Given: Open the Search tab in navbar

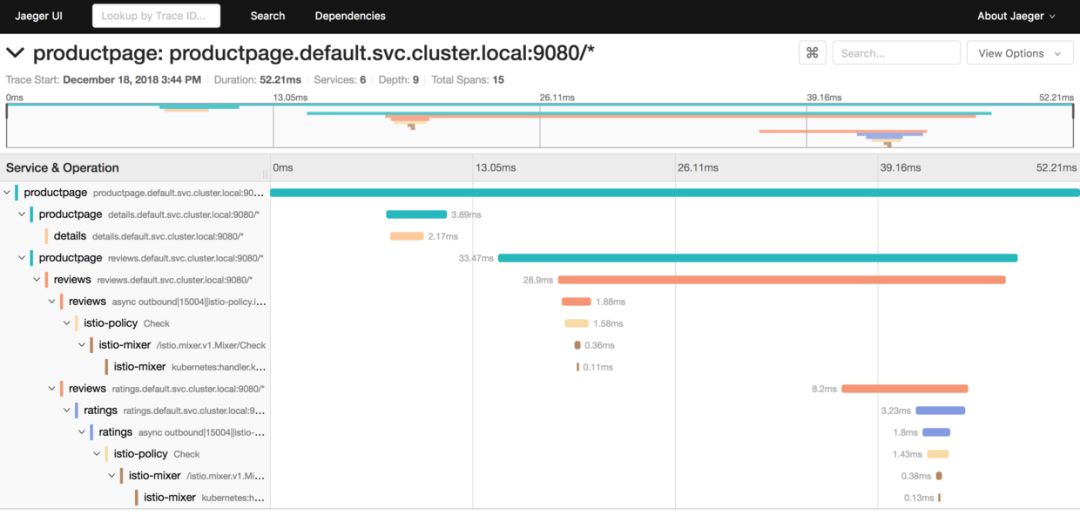Looking at the screenshot, I should (x=268, y=16).
